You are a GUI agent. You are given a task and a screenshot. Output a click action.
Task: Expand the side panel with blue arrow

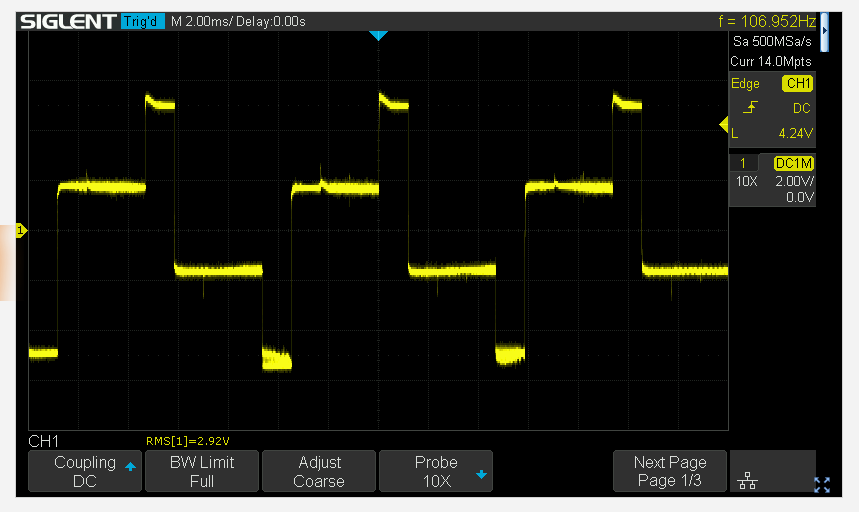coord(824,31)
